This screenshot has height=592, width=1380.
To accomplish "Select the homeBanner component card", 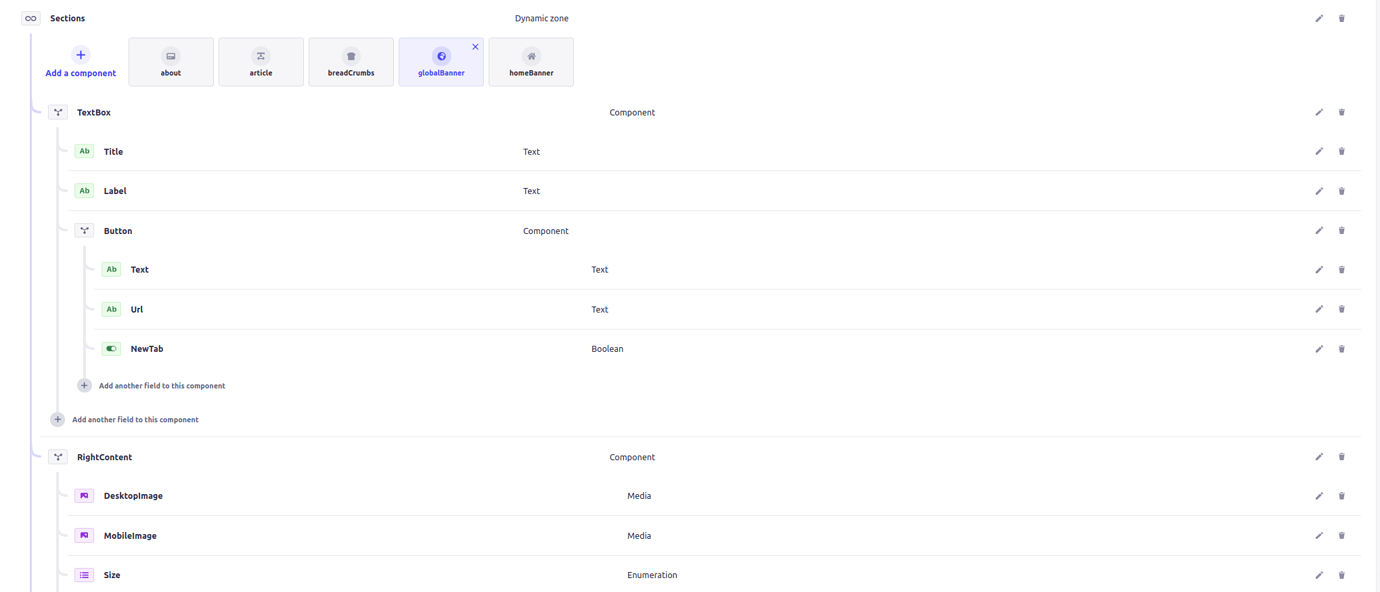I will tap(530, 61).
